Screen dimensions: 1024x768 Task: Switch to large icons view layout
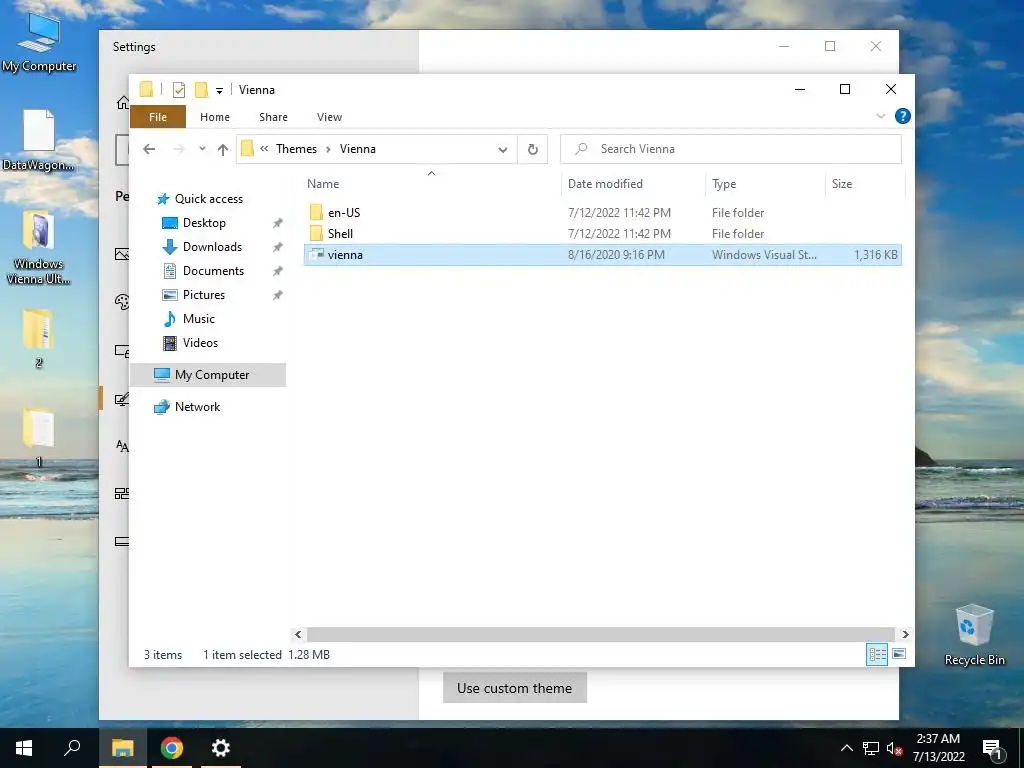coord(899,654)
